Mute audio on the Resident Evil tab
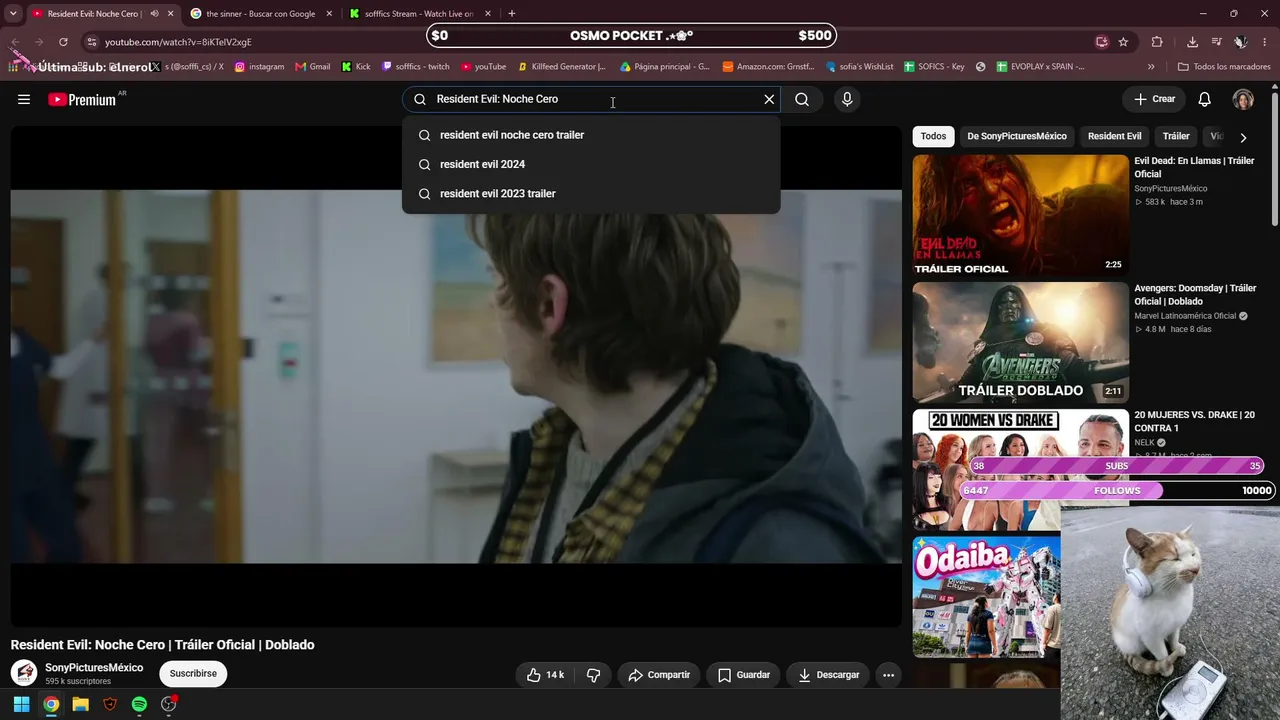This screenshot has width=1280, height=720. pos(154,14)
